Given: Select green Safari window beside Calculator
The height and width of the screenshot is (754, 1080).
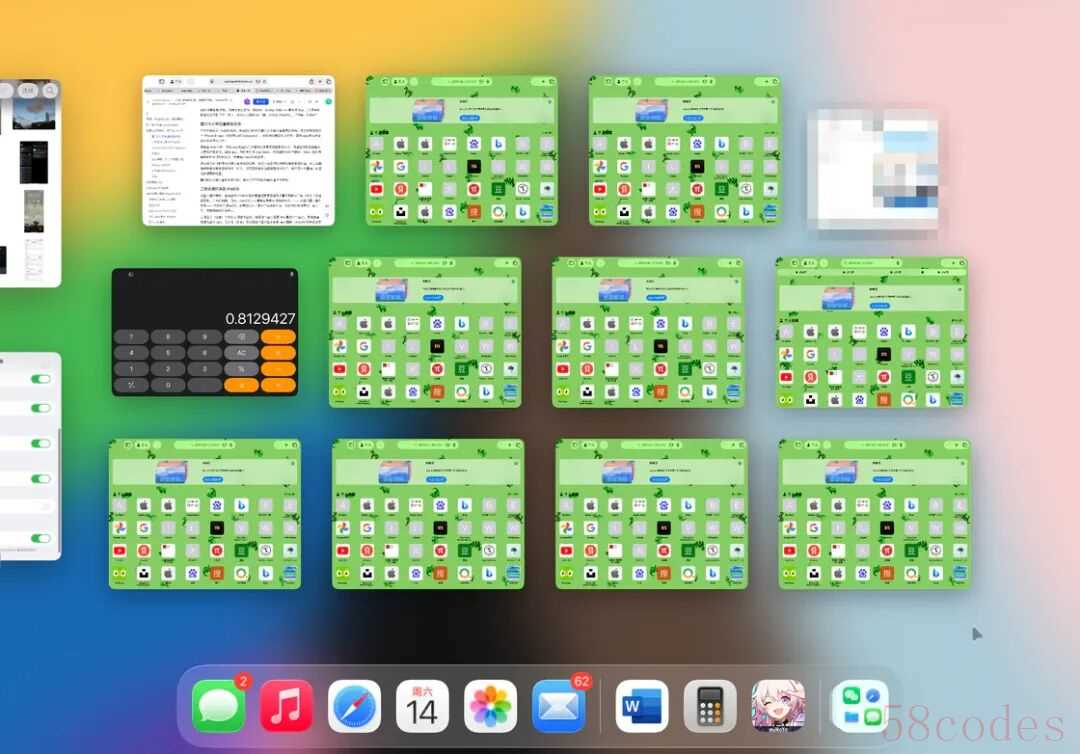Looking at the screenshot, I should (x=425, y=333).
